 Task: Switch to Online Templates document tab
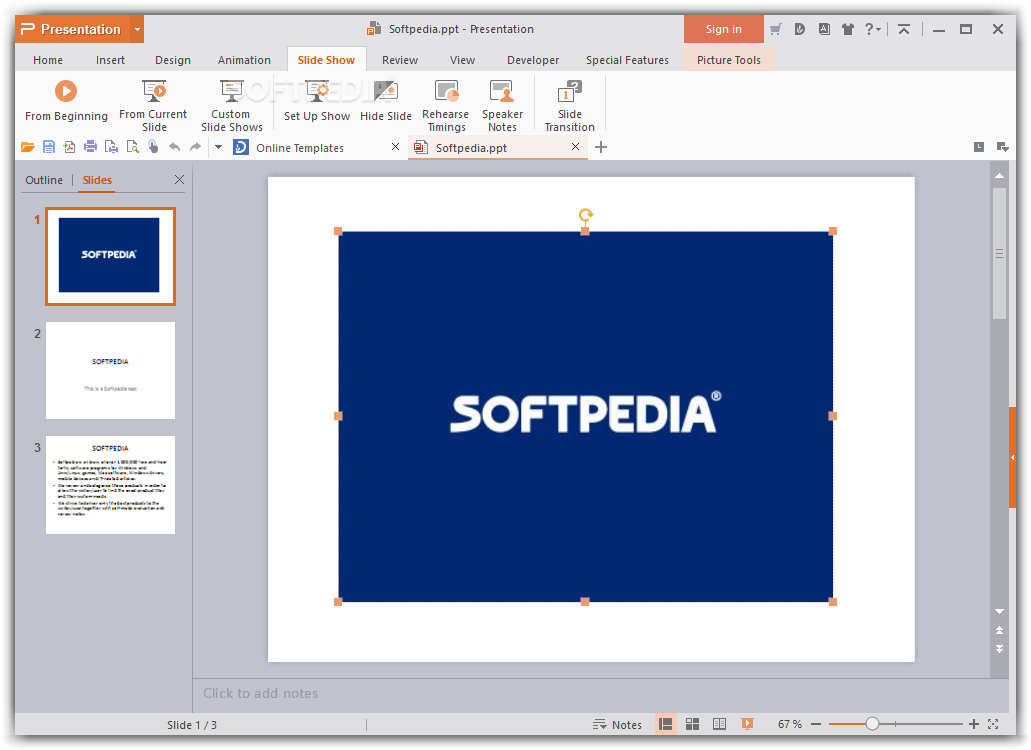pyautogui.click(x=300, y=148)
